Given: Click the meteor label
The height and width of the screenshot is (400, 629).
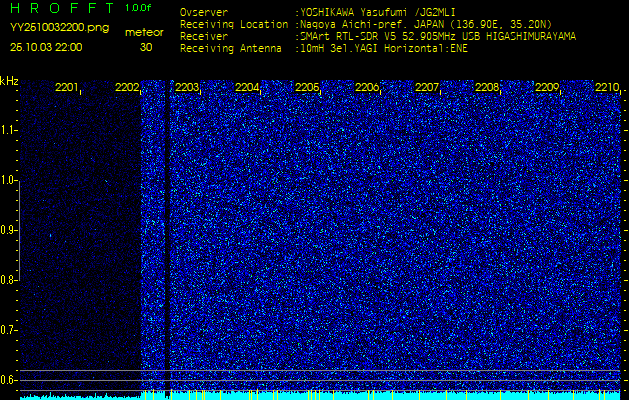Looking at the screenshot, I should 144,32.
